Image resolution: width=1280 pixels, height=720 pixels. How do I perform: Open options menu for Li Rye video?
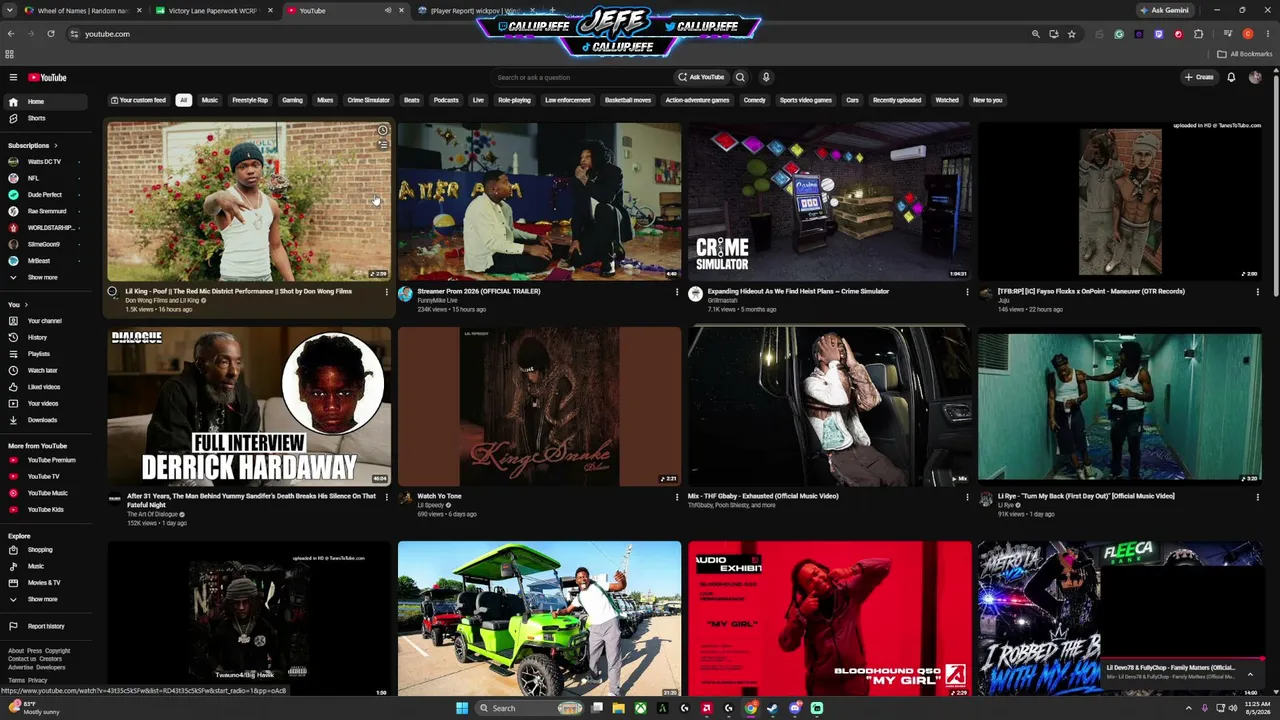pos(1257,497)
